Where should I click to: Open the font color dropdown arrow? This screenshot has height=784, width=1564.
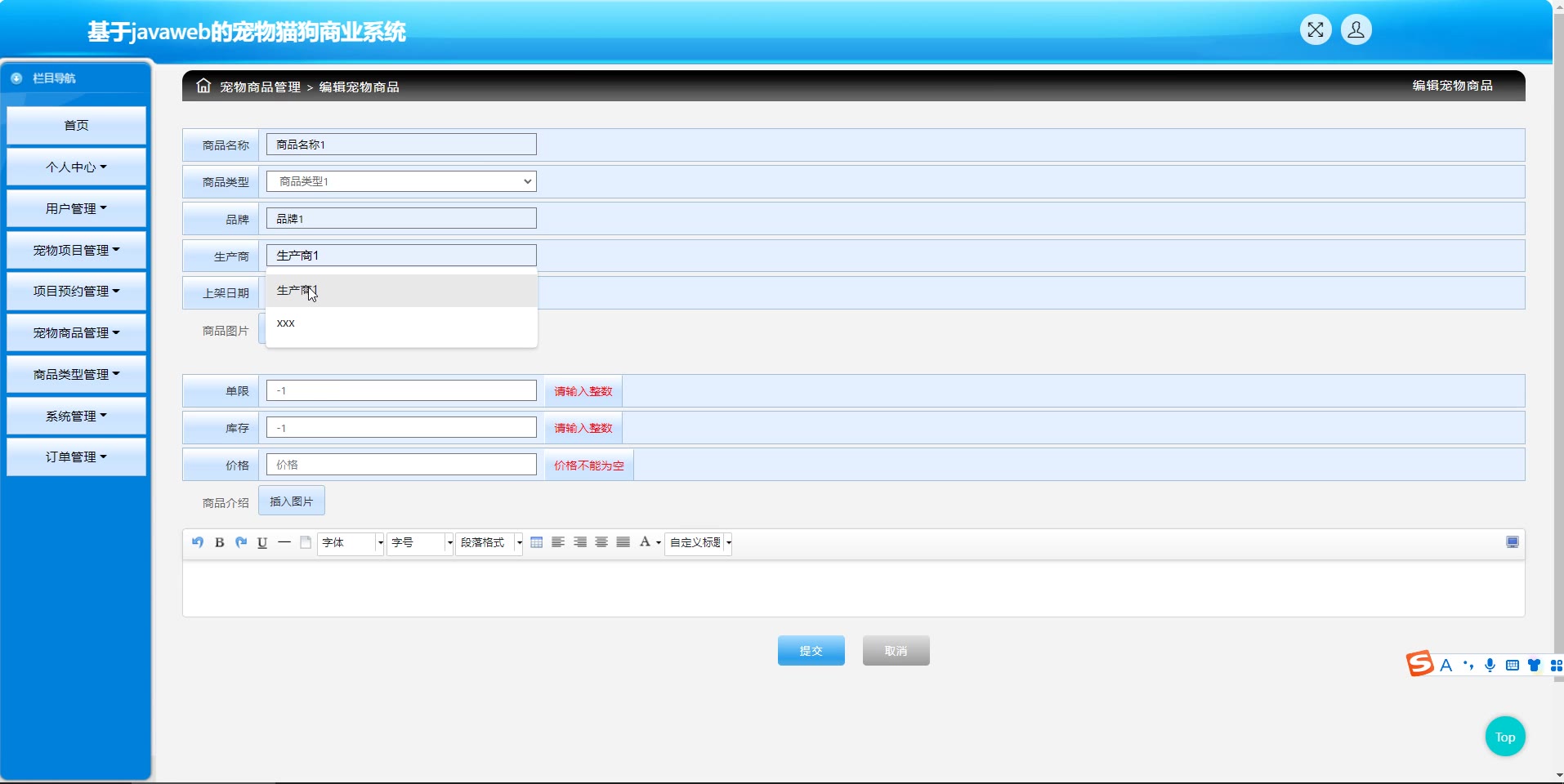[x=659, y=543]
